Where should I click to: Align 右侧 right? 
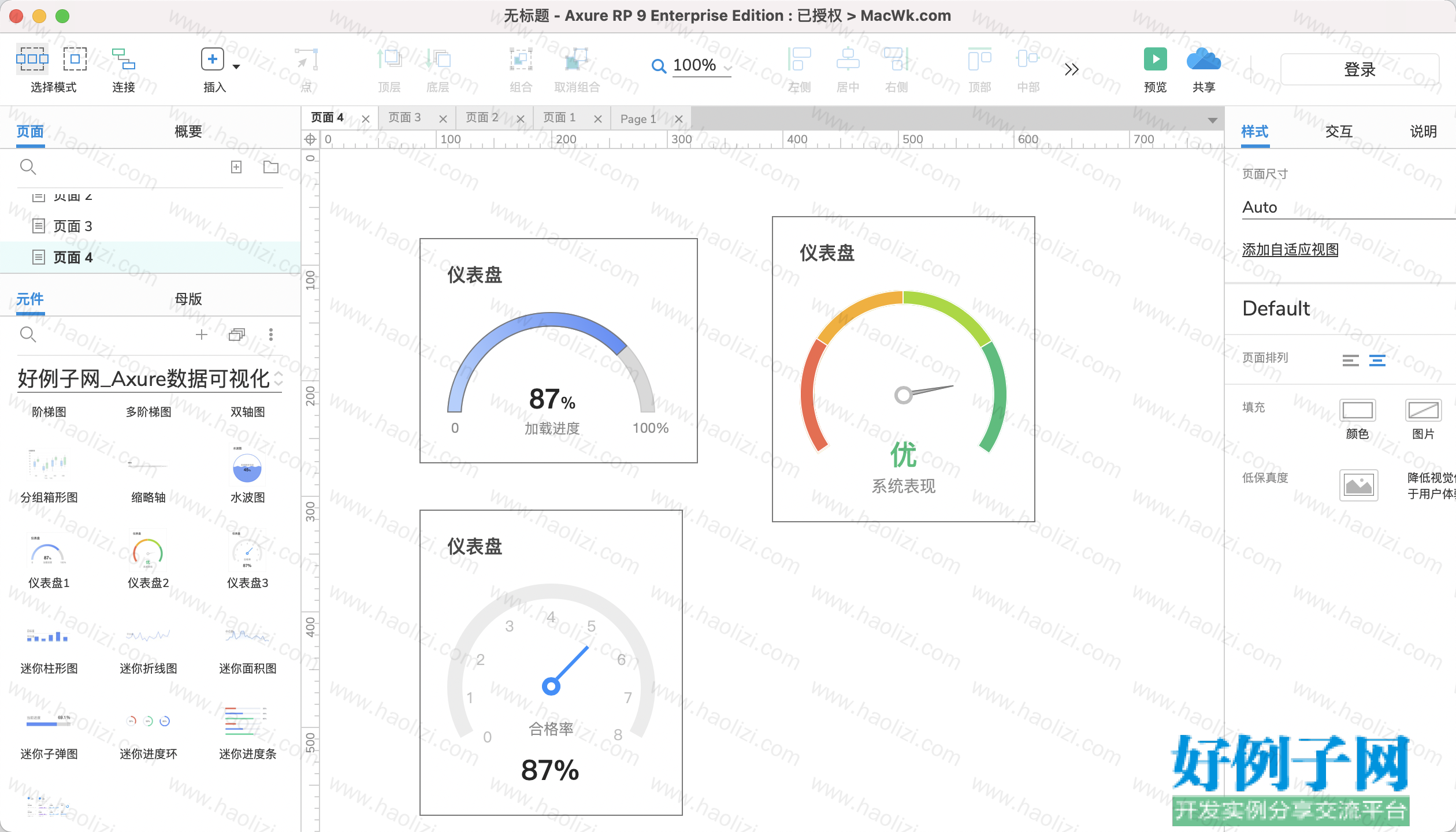coord(897,59)
